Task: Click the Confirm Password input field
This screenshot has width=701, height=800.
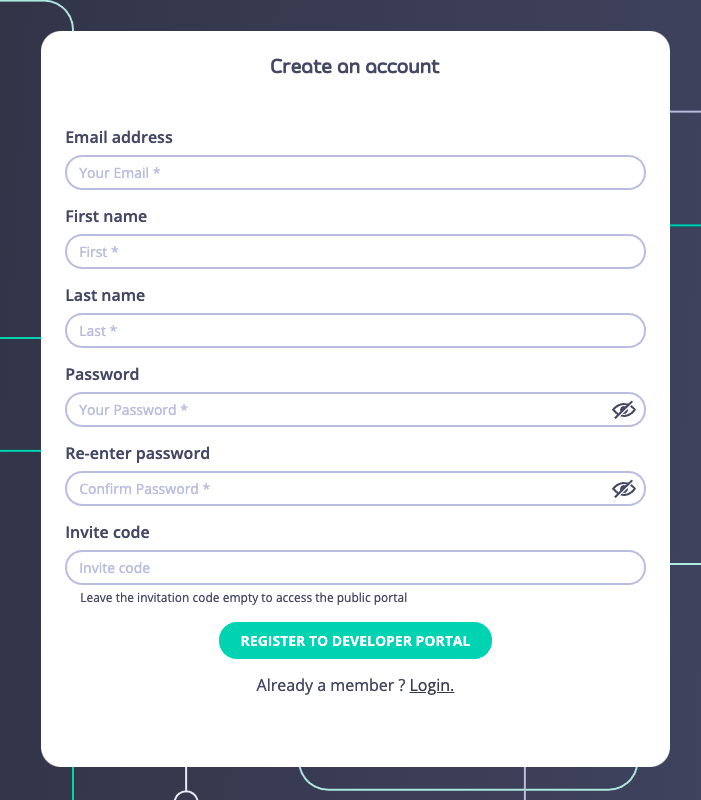Action: click(300, 488)
